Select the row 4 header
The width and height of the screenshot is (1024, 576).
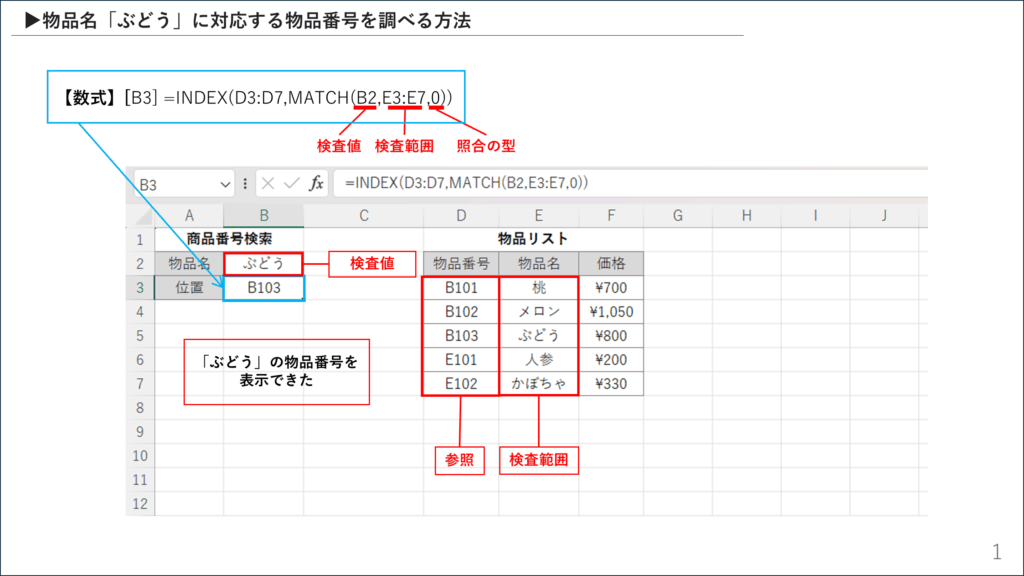tap(140, 312)
